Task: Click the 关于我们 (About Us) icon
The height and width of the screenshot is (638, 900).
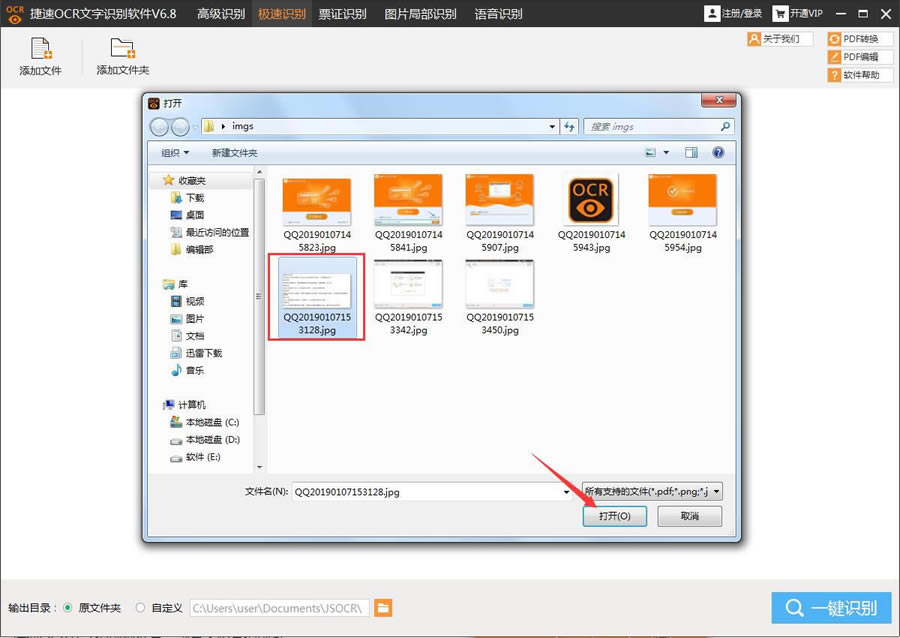Action: [x=778, y=39]
